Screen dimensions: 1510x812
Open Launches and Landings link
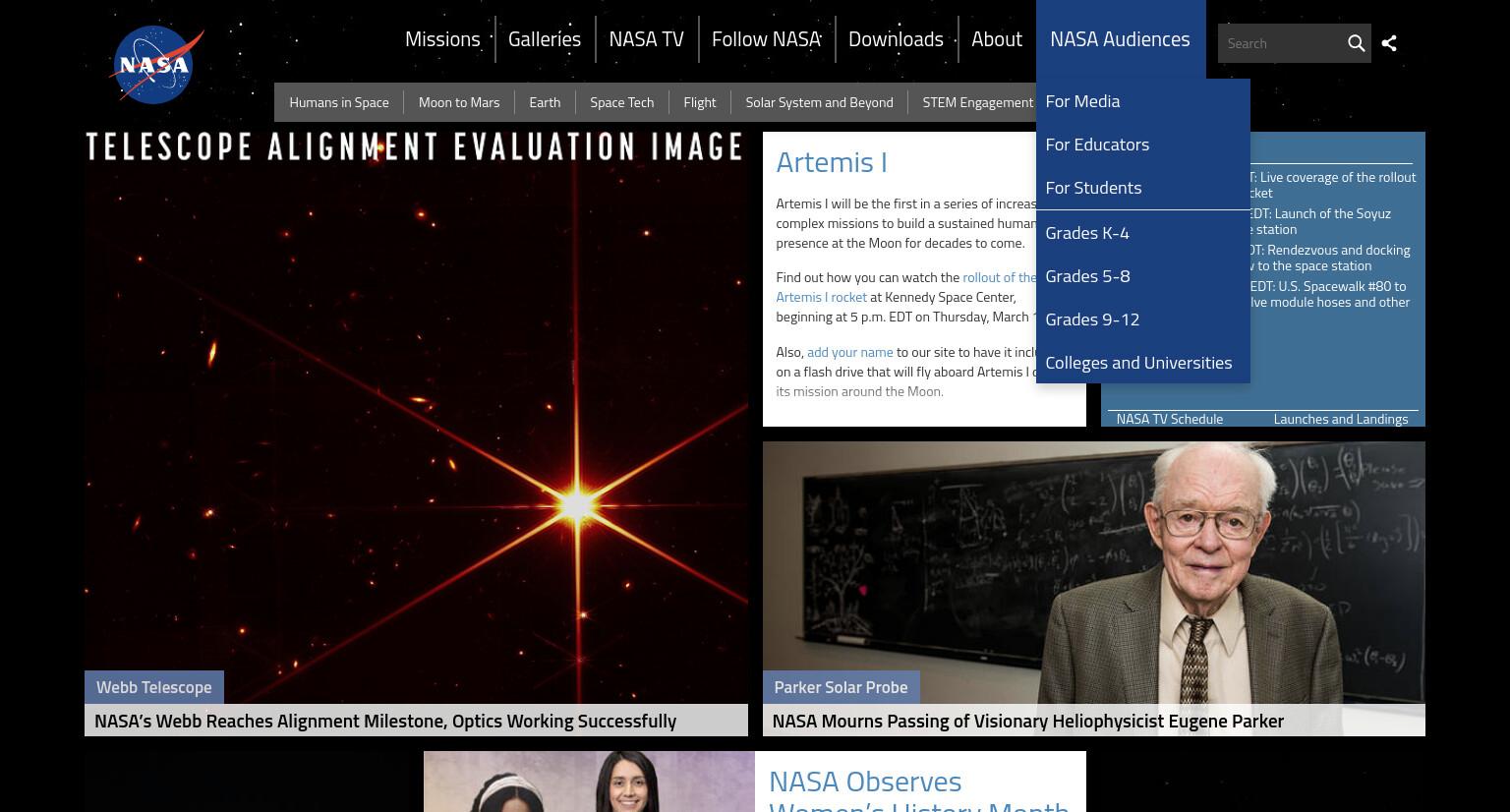(x=1341, y=419)
